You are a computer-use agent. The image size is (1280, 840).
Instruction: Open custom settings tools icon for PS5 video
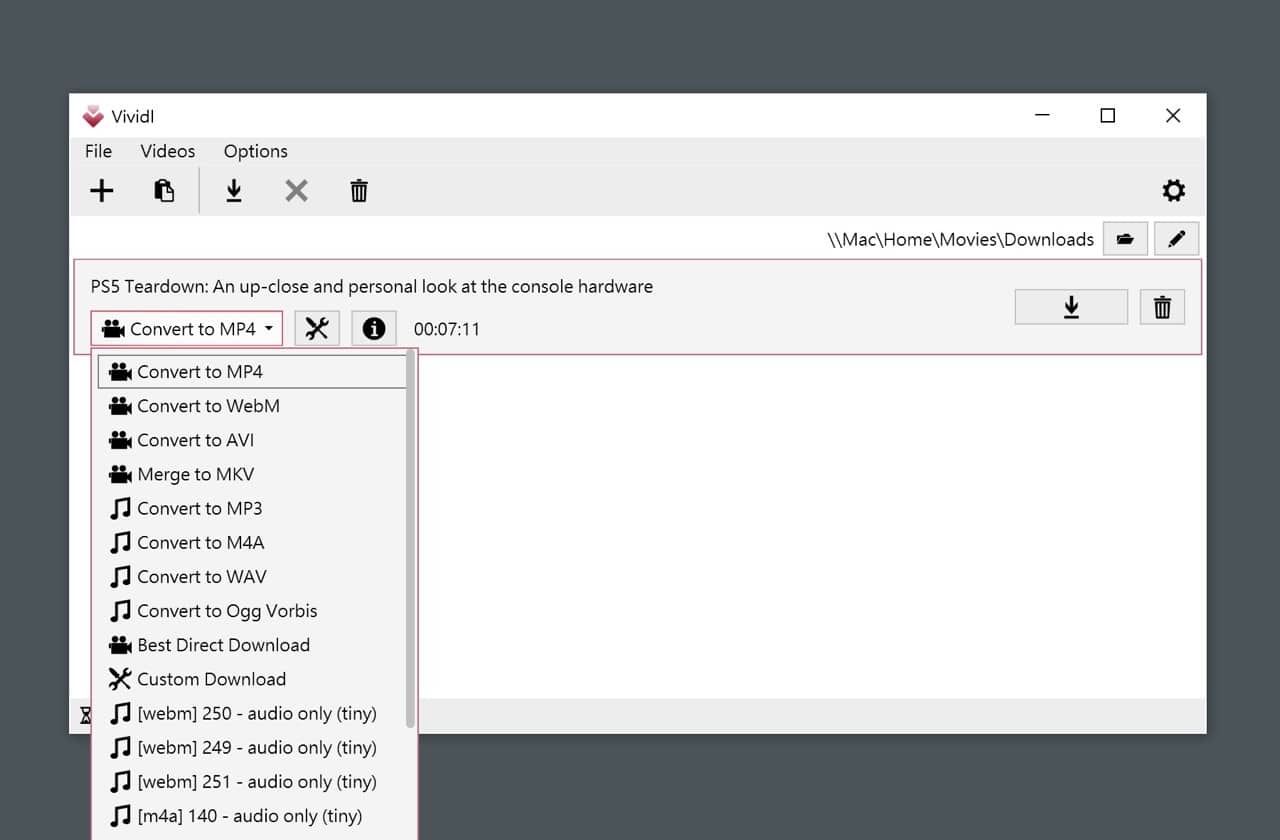[317, 328]
